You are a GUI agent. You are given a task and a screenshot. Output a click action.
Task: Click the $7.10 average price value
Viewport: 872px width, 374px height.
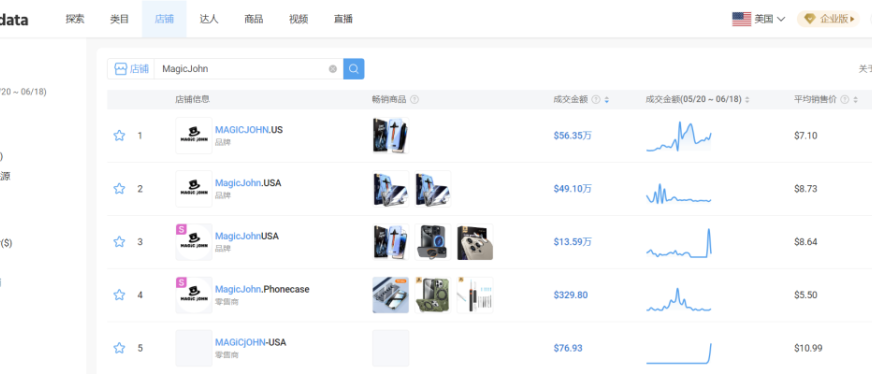[806, 136]
